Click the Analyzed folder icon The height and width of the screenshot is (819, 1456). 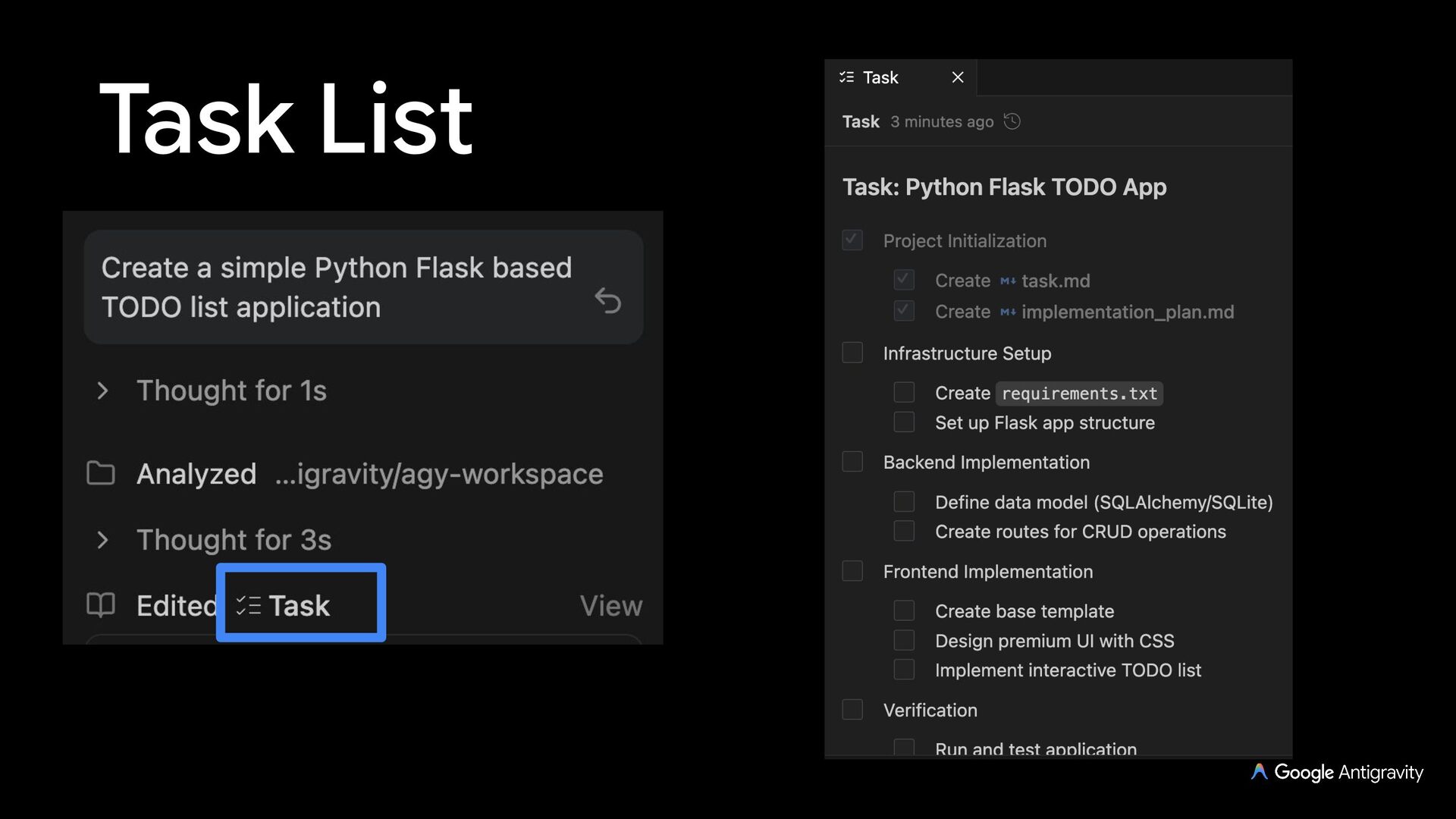tap(101, 473)
